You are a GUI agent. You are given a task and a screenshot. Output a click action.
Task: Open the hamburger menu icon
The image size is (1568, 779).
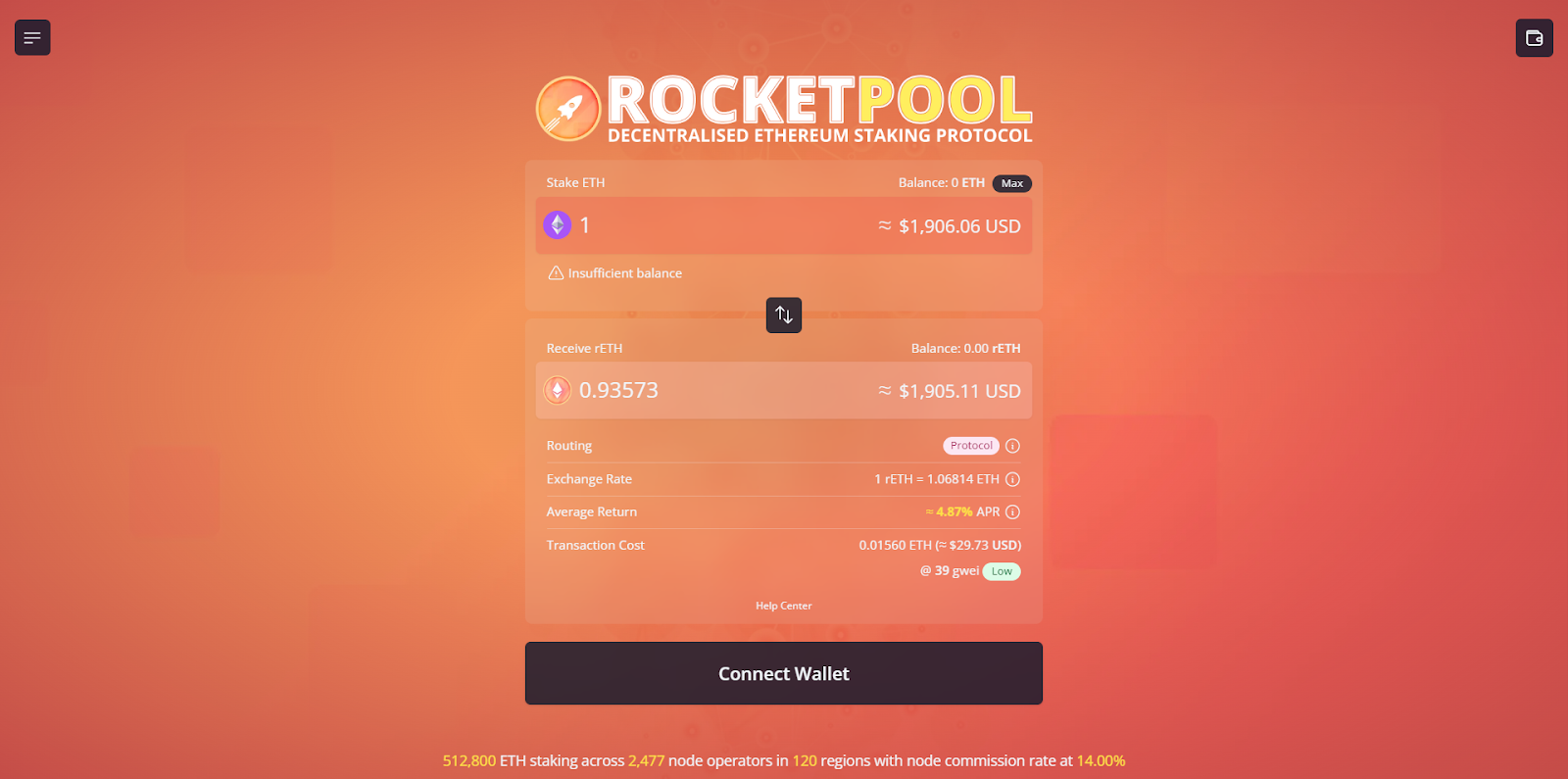pos(32,38)
